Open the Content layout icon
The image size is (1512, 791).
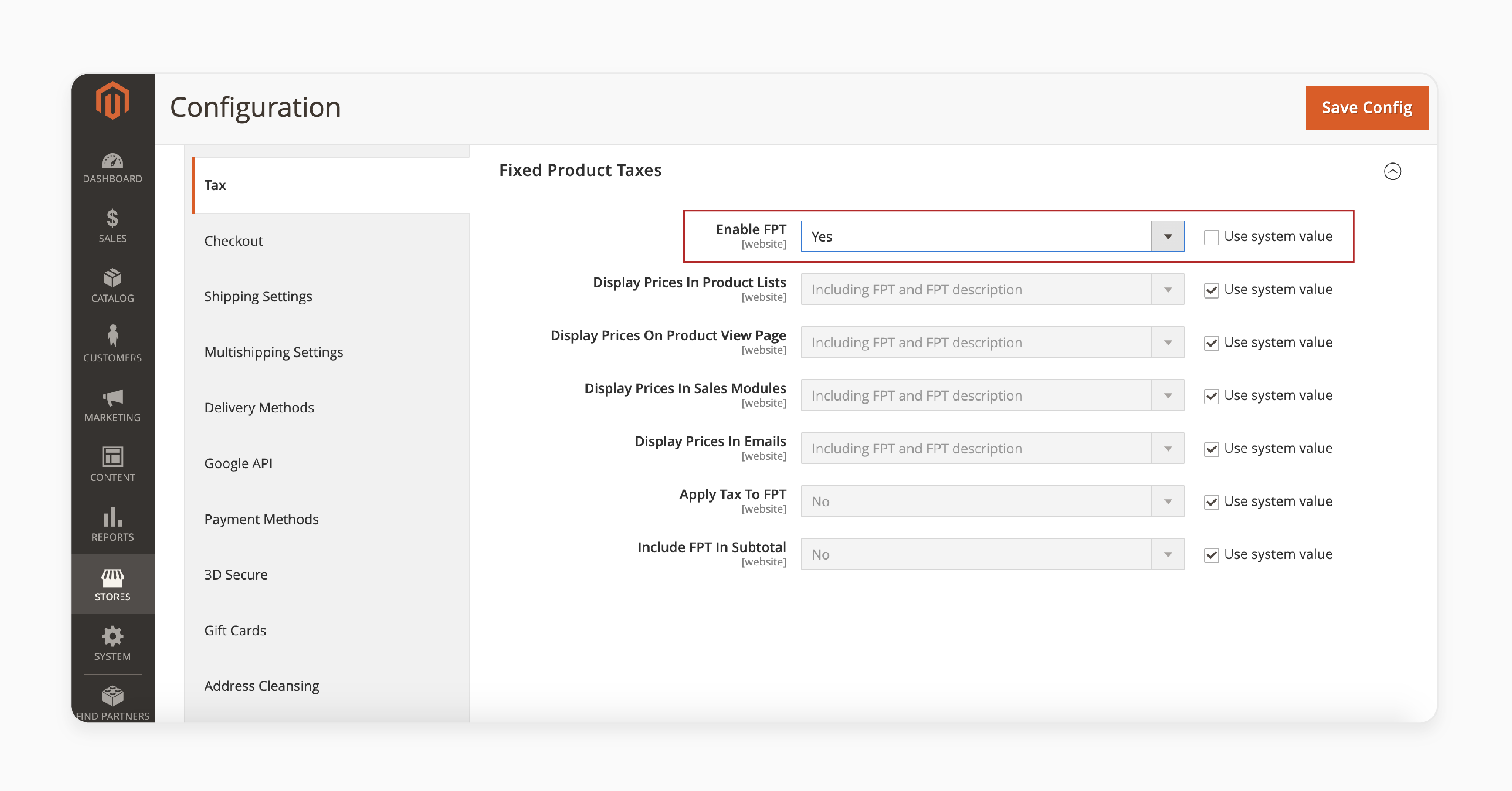point(112,457)
